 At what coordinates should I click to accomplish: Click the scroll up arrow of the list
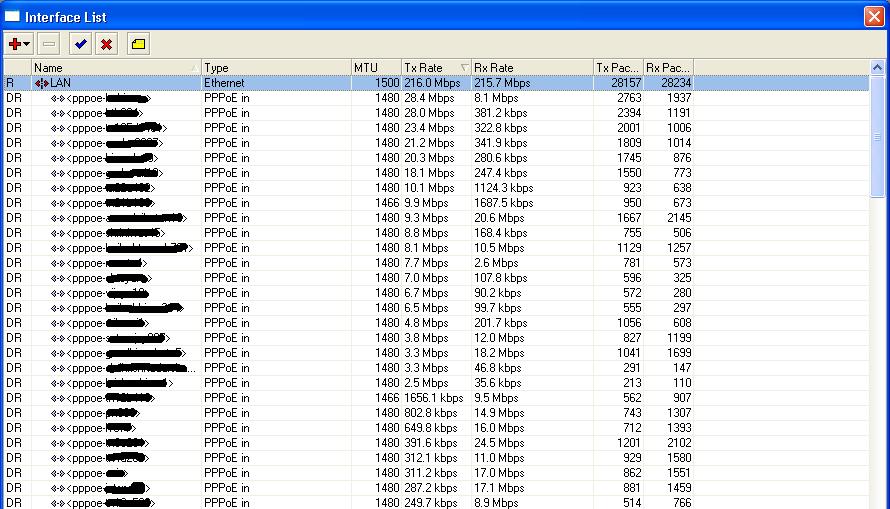(x=878, y=68)
